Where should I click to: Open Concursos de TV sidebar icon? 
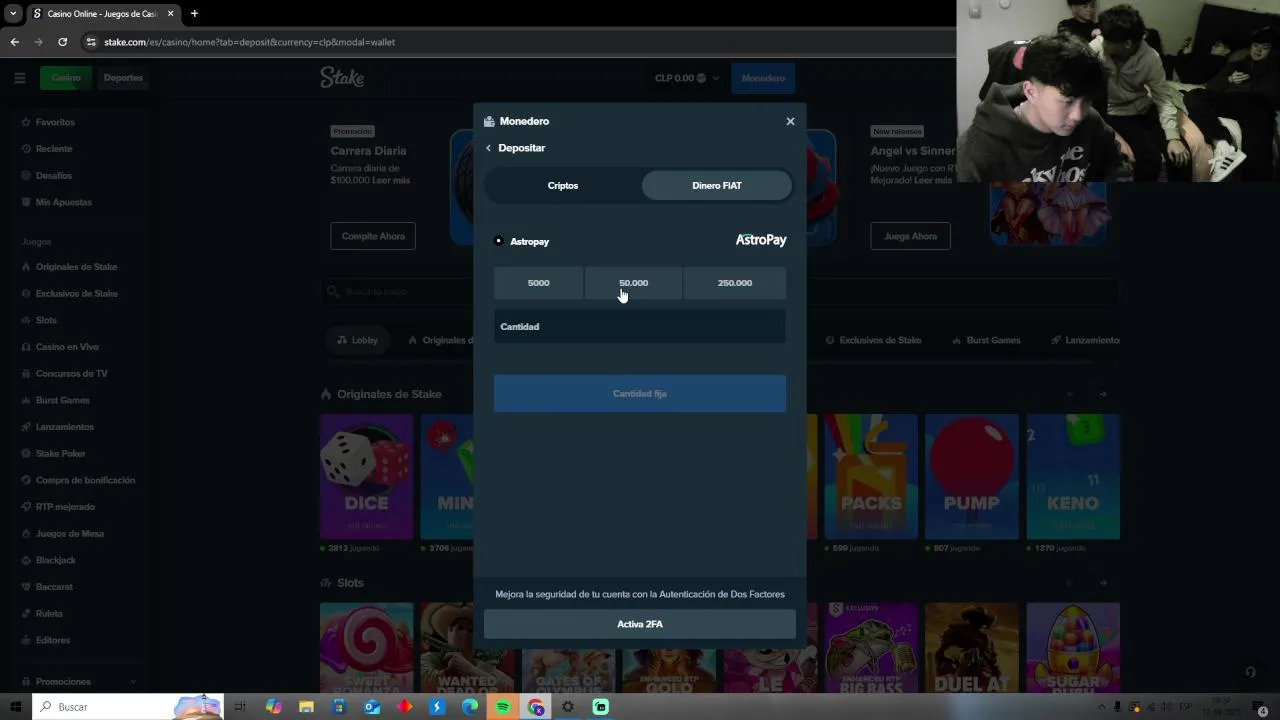tap(26, 374)
